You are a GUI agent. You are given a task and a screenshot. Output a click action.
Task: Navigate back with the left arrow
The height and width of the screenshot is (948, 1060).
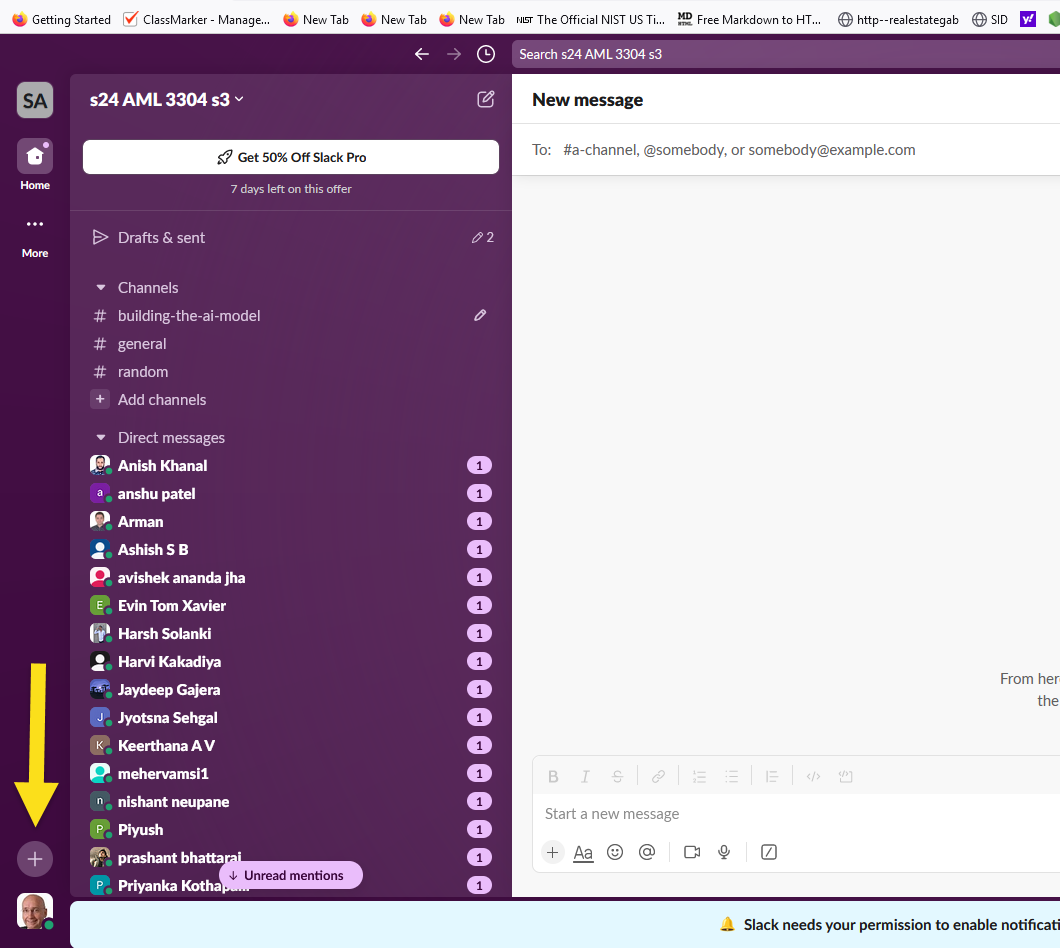point(422,54)
